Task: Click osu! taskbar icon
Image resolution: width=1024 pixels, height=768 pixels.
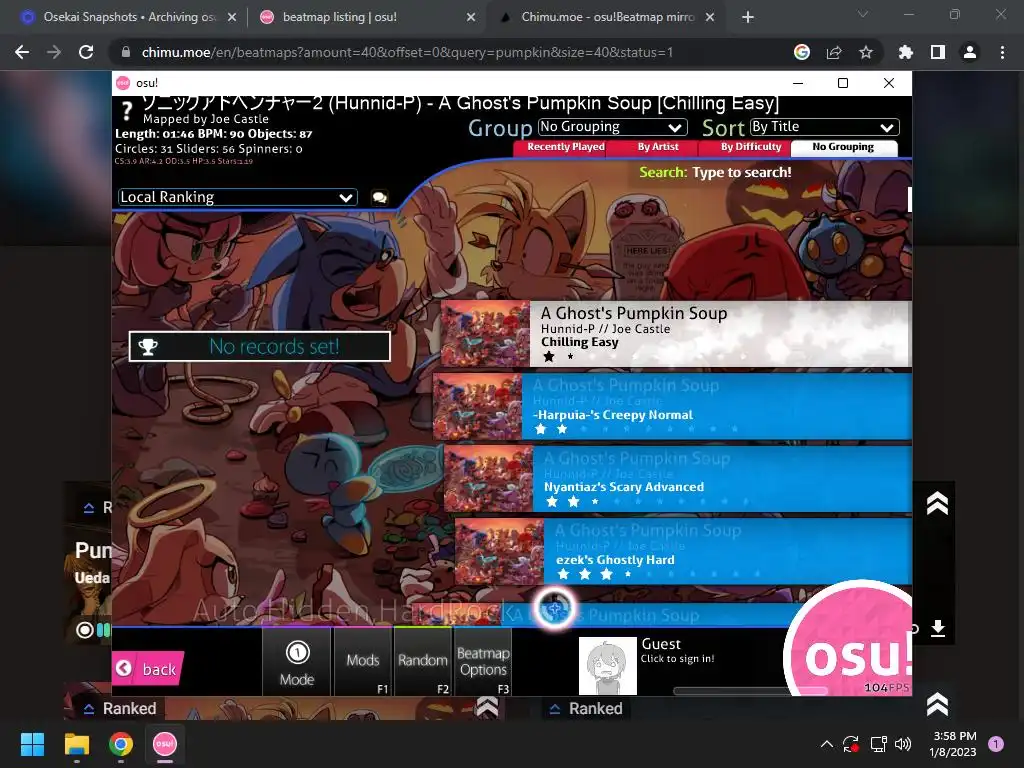Action: 165,744
